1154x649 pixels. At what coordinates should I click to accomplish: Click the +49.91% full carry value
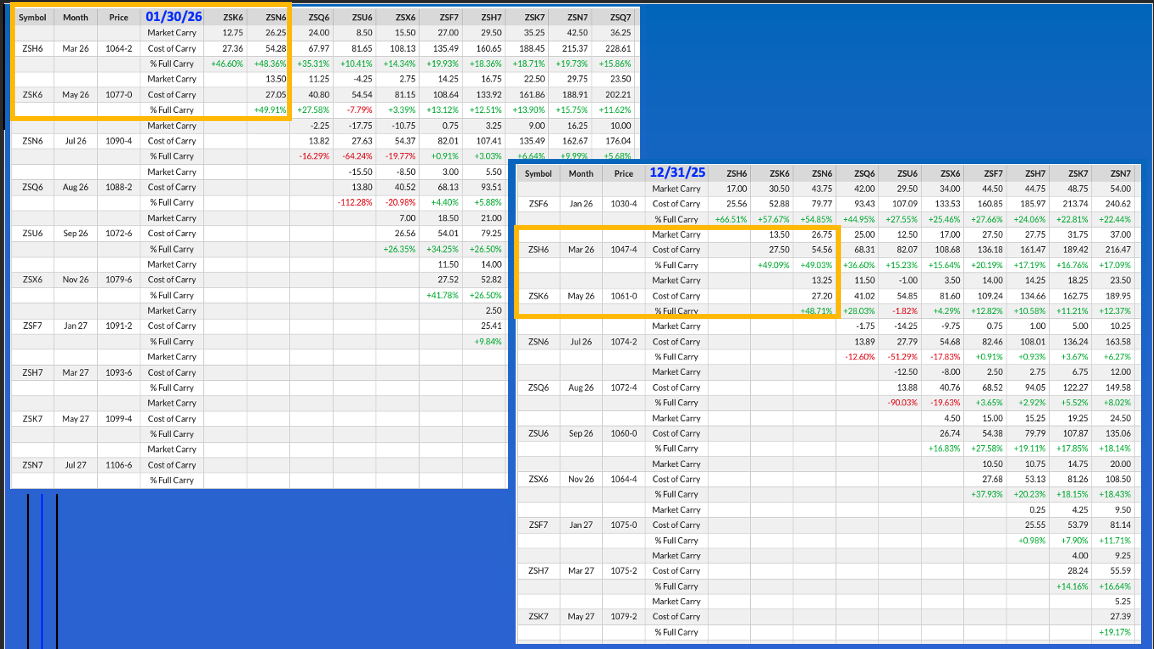click(x=270, y=110)
